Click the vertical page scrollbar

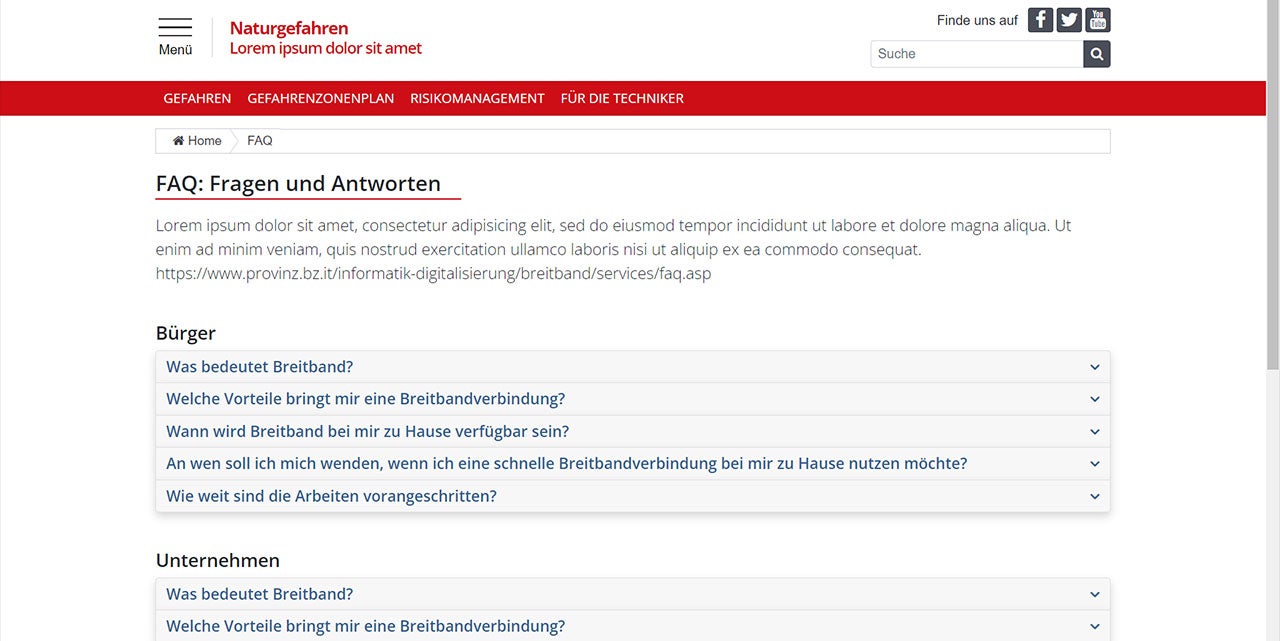[x=1272, y=200]
